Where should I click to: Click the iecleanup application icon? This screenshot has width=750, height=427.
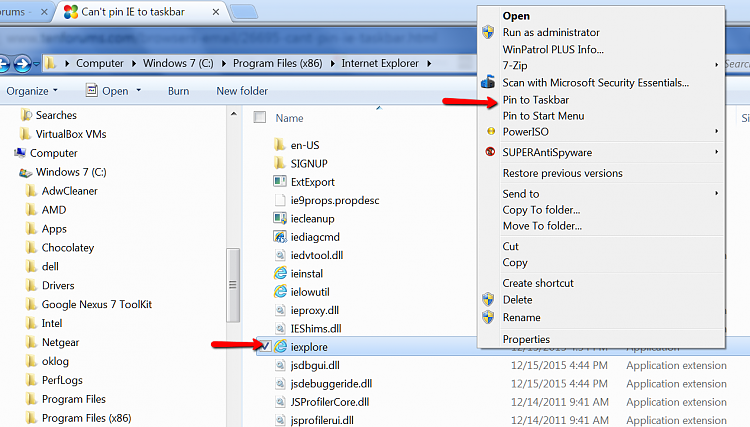click(280, 218)
